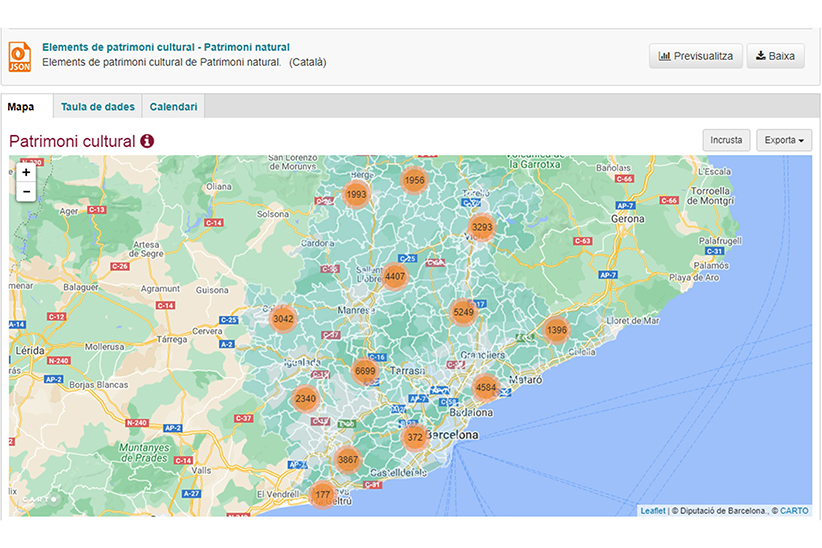This screenshot has height=548, width=822.
Task: Select the Mapa tab
Action: 21,107
